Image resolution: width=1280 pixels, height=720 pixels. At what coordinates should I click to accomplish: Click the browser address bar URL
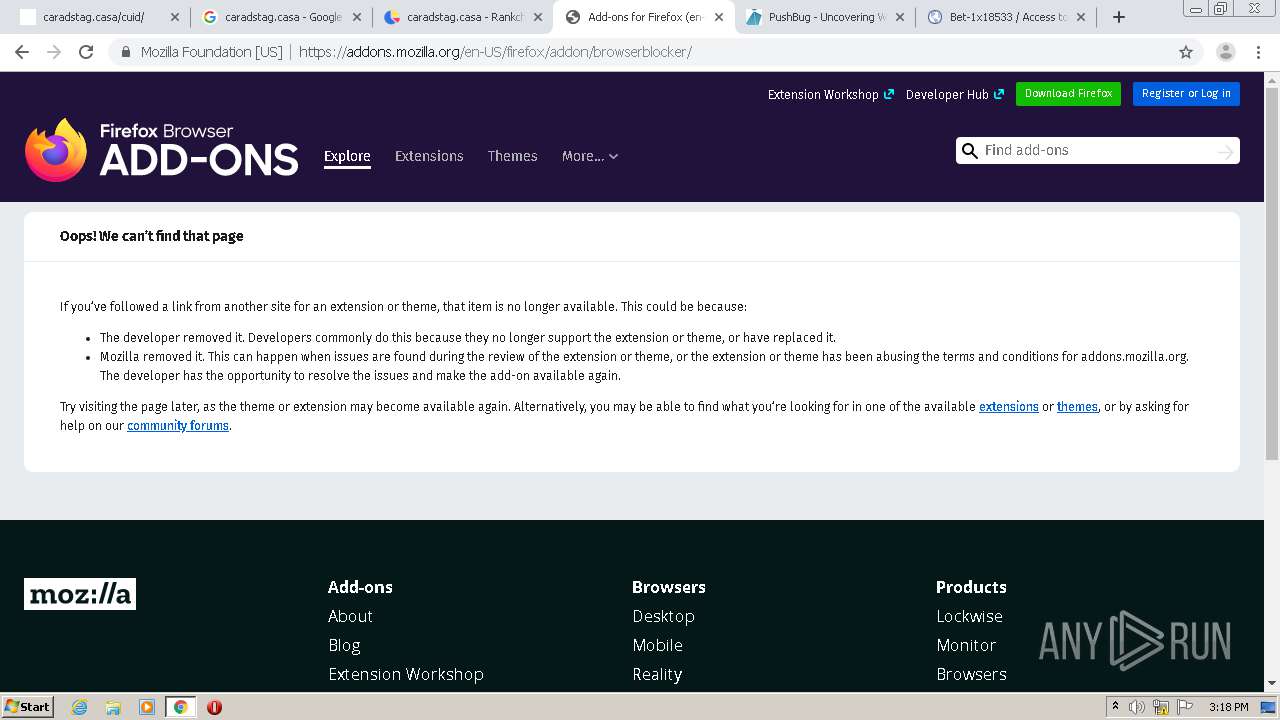[495, 52]
